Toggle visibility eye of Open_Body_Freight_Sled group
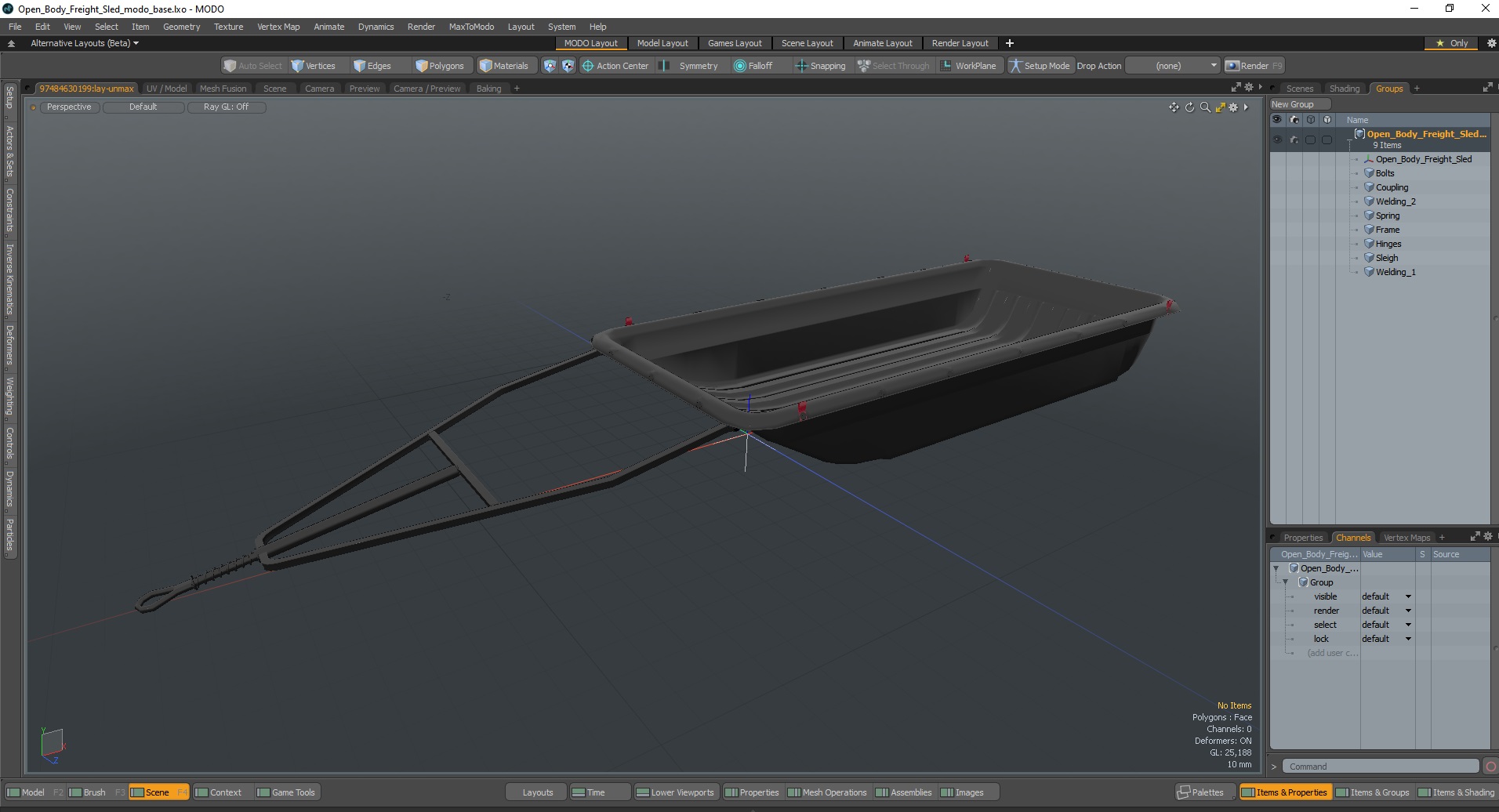The image size is (1499, 812). click(x=1277, y=140)
